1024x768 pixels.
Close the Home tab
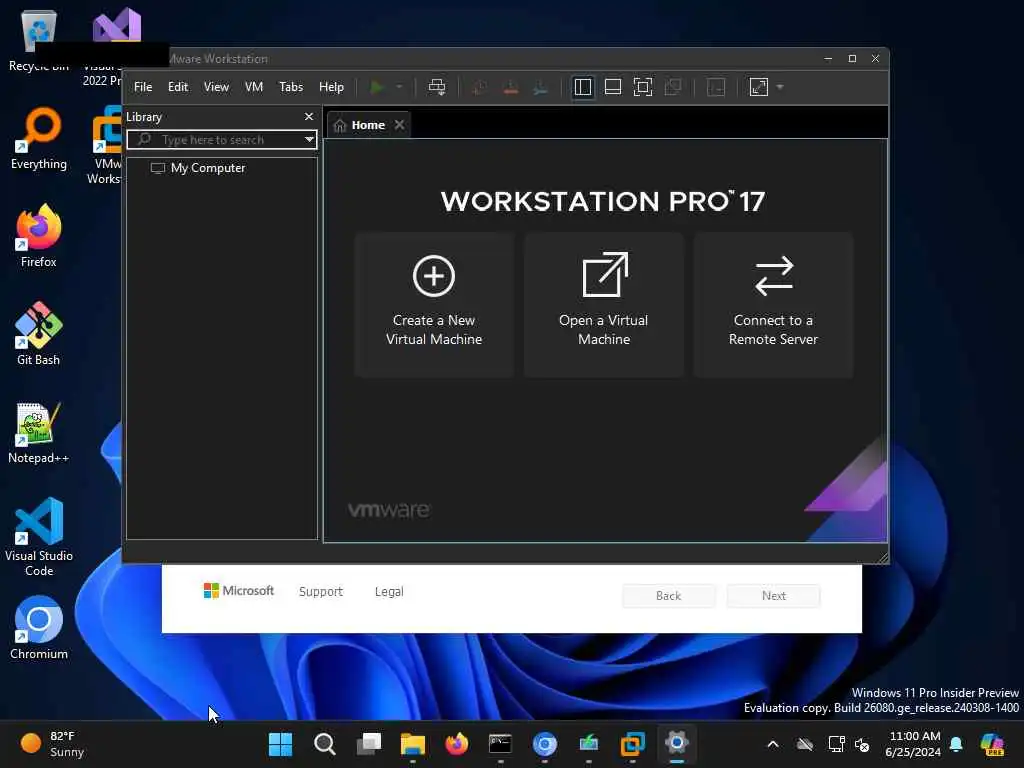coord(400,125)
